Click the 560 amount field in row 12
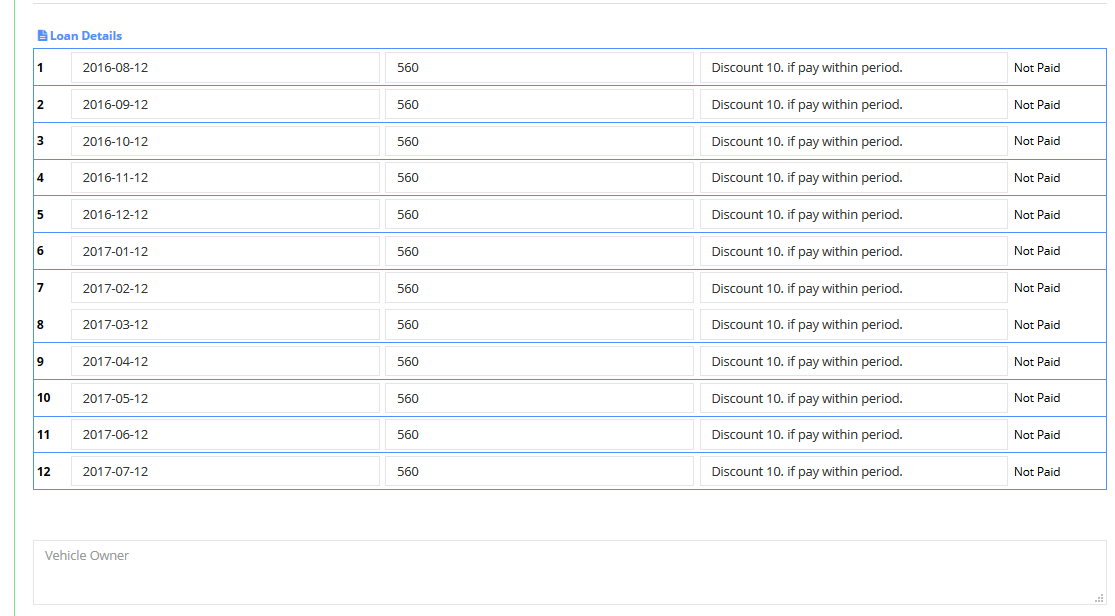The height and width of the screenshot is (616, 1115). coord(540,472)
